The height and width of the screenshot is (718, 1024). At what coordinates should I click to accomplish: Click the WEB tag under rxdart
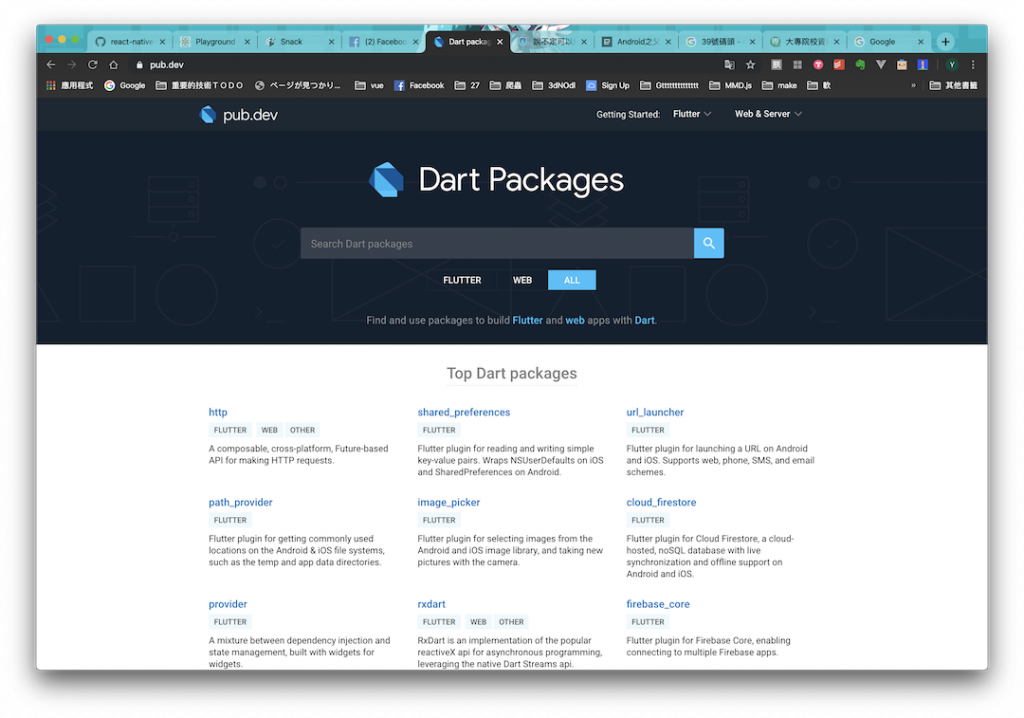coord(478,622)
